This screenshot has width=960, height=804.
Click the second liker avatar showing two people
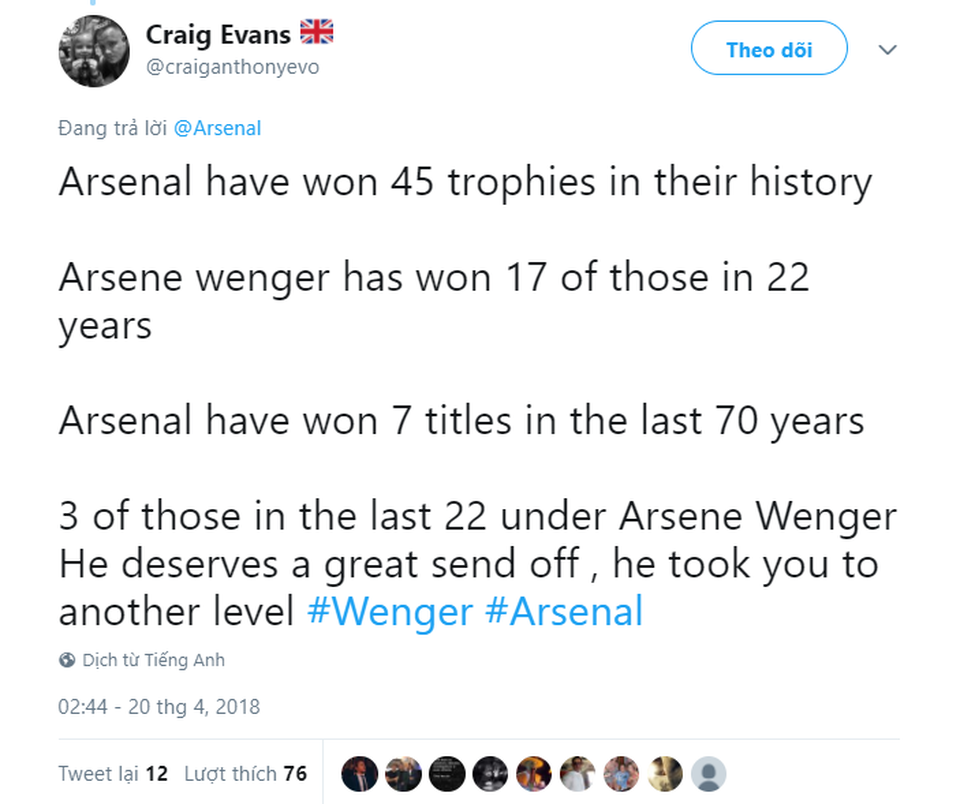[404, 773]
